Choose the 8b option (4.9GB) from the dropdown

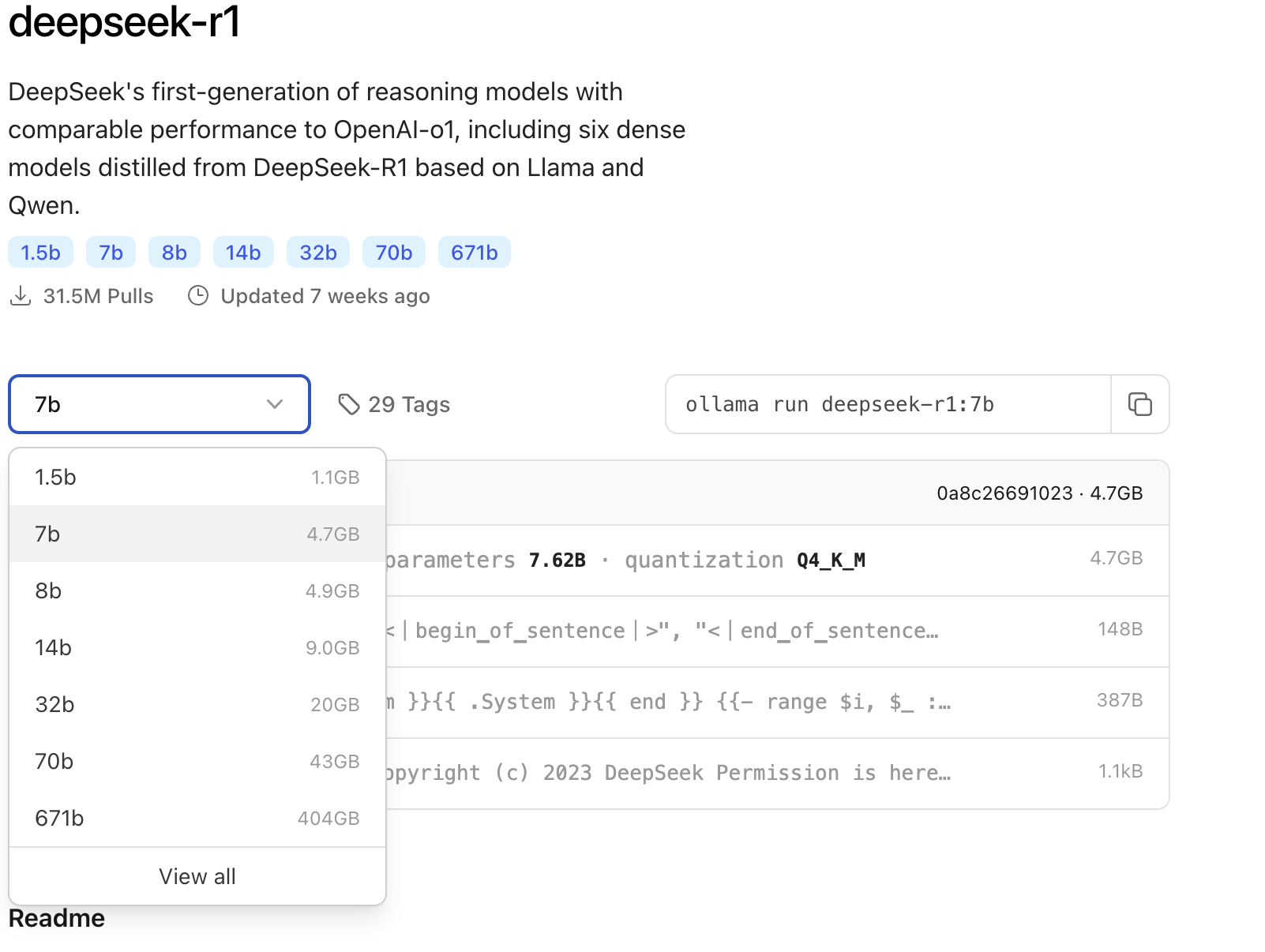point(197,590)
